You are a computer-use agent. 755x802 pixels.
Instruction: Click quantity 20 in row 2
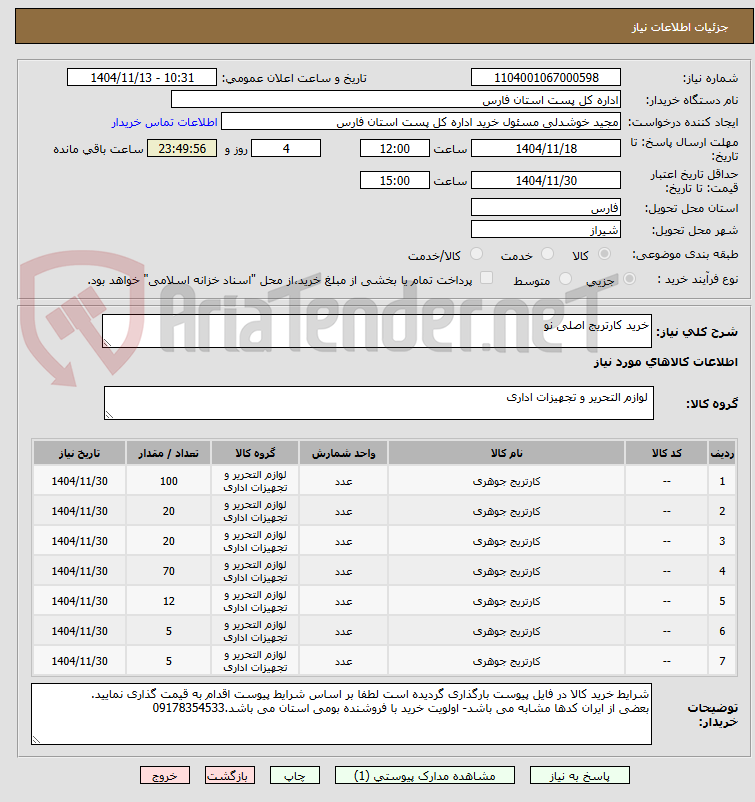(169, 511)
